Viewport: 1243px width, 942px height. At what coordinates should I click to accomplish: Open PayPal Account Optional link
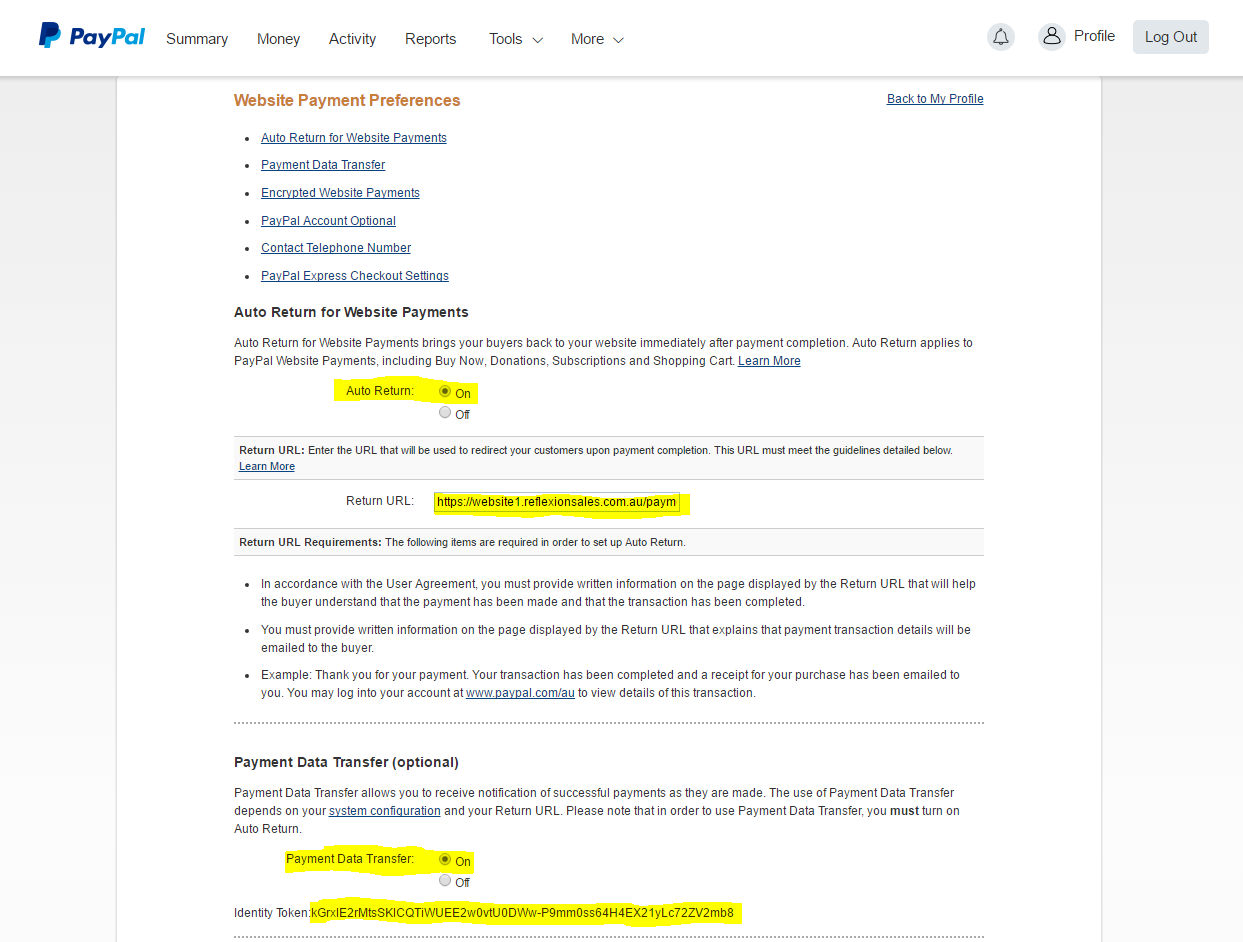[328, 221]
